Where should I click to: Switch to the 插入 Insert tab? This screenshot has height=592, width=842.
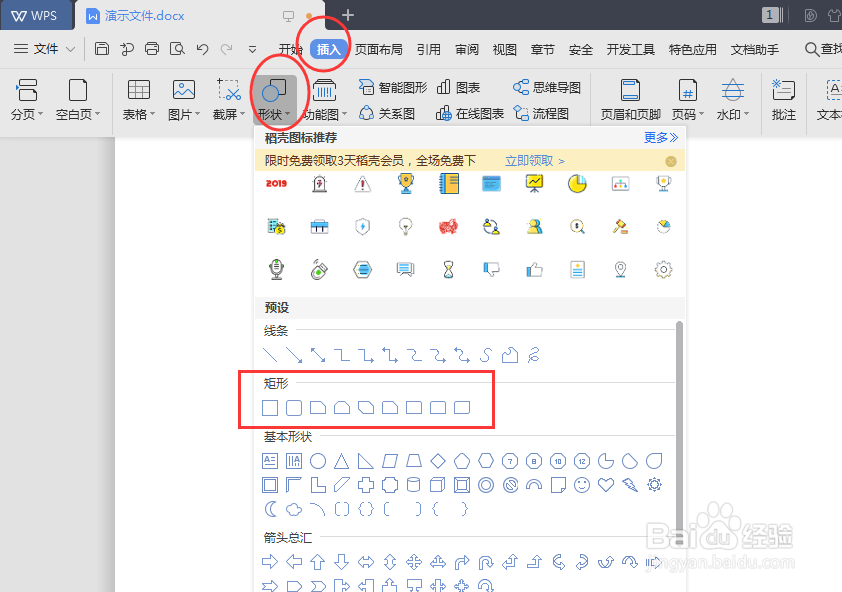(328, 49)
